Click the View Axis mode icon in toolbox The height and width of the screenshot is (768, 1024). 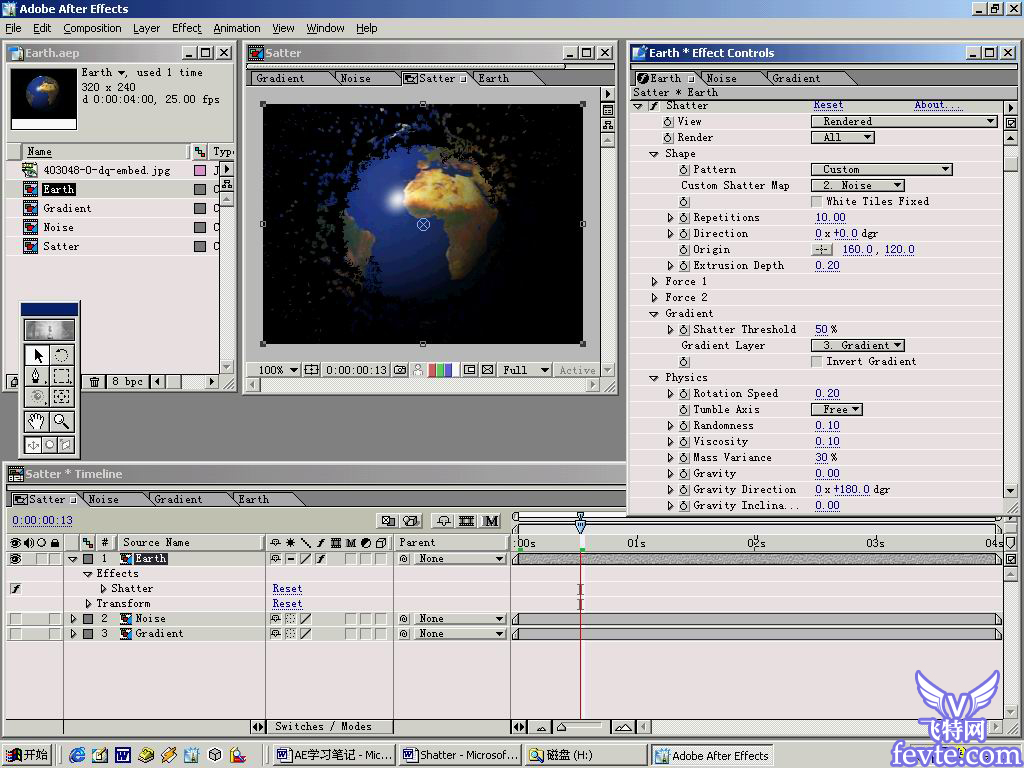pos(66,445)
